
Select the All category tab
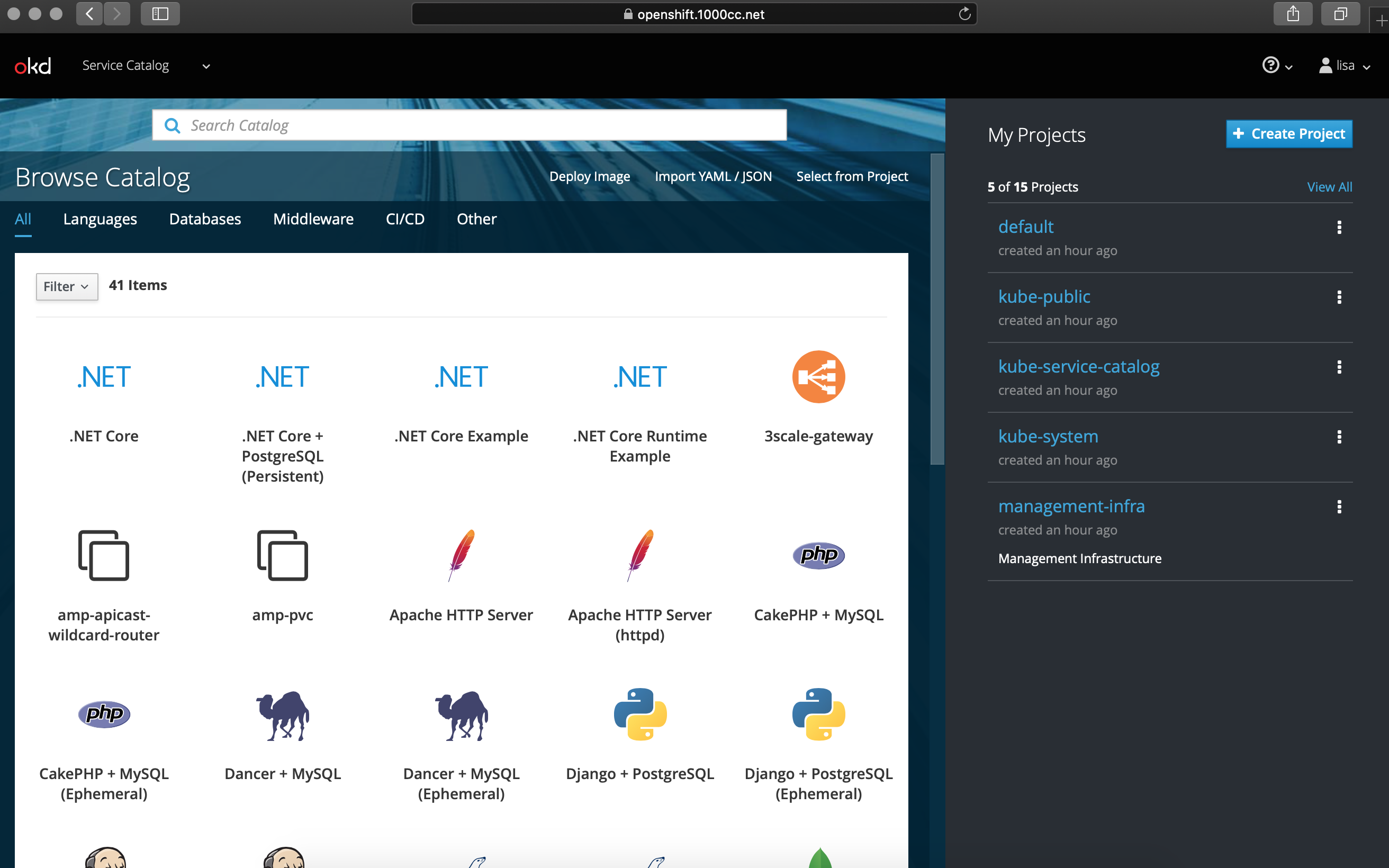[23, 219]
